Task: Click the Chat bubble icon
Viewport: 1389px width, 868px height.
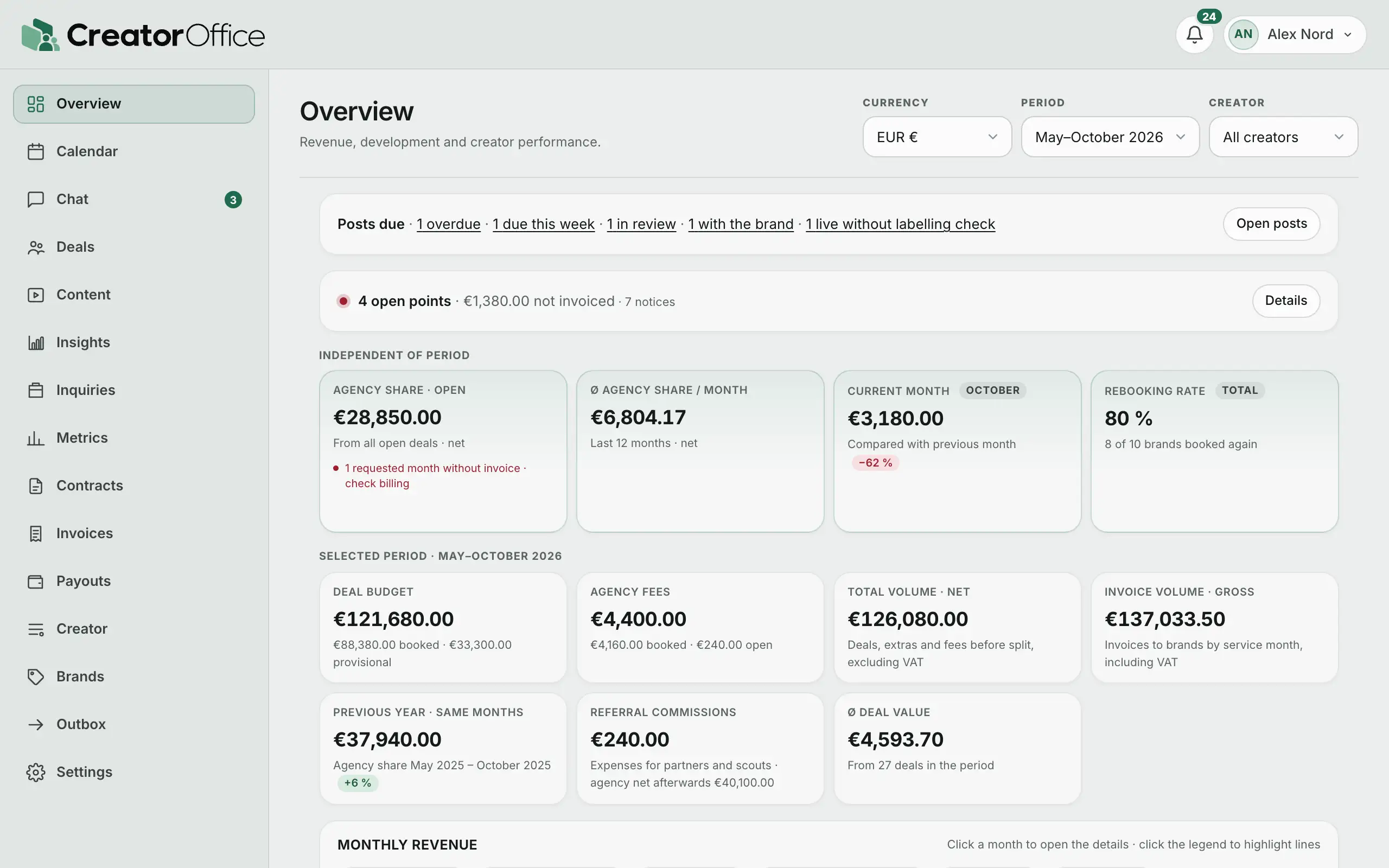Action: pos(36,199)
